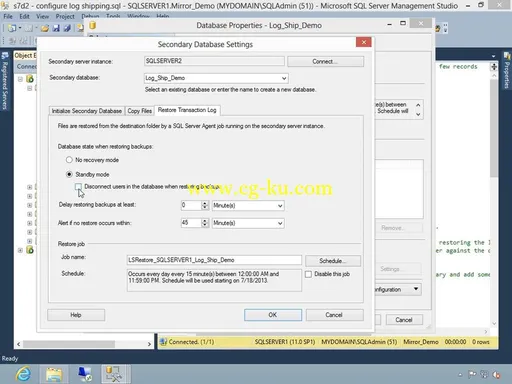The image size is (512, 384).
Task: Select the Standby mode radio button
Action: click(69, 174)
